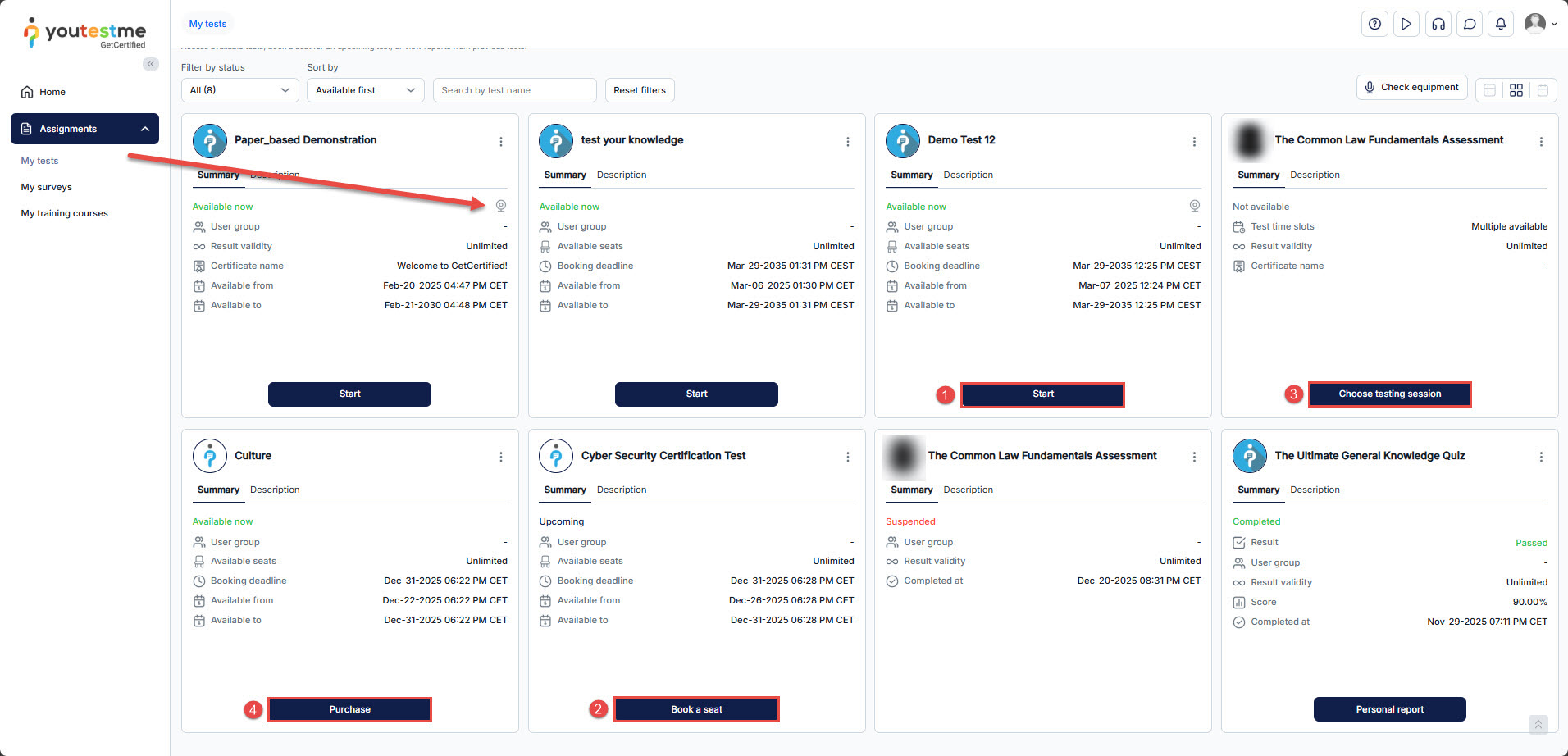This screenshot has height=756, width=1568.
Task: Go to My surveys in sidebar
Action: click(x=47, y=187)
